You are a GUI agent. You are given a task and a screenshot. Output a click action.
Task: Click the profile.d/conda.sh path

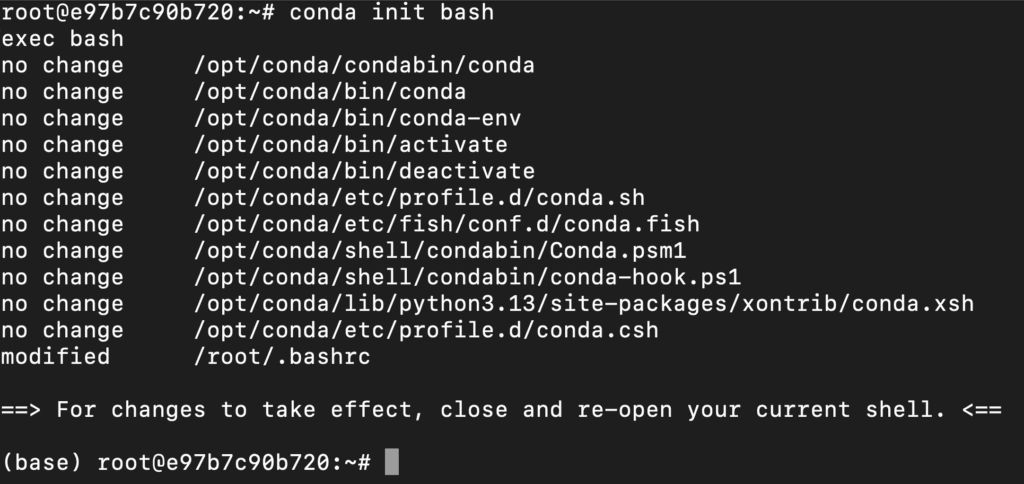(x=419, y=197)
